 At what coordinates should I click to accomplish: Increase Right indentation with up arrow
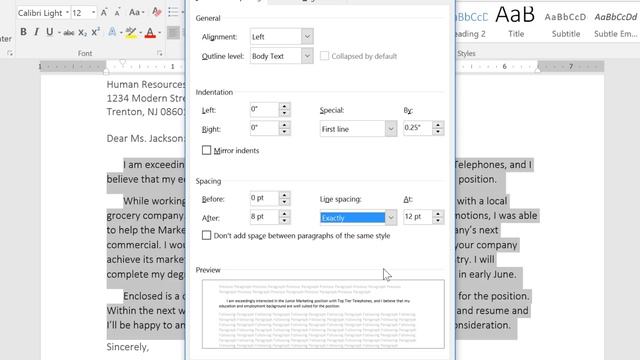pos(284,124)
